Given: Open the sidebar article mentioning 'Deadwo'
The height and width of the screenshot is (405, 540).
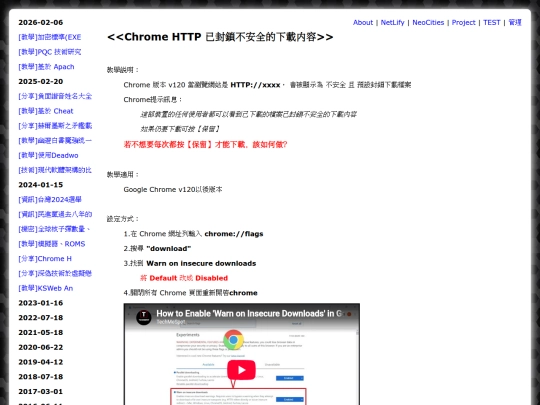Looking at the screenshot, I should point(48,155).
